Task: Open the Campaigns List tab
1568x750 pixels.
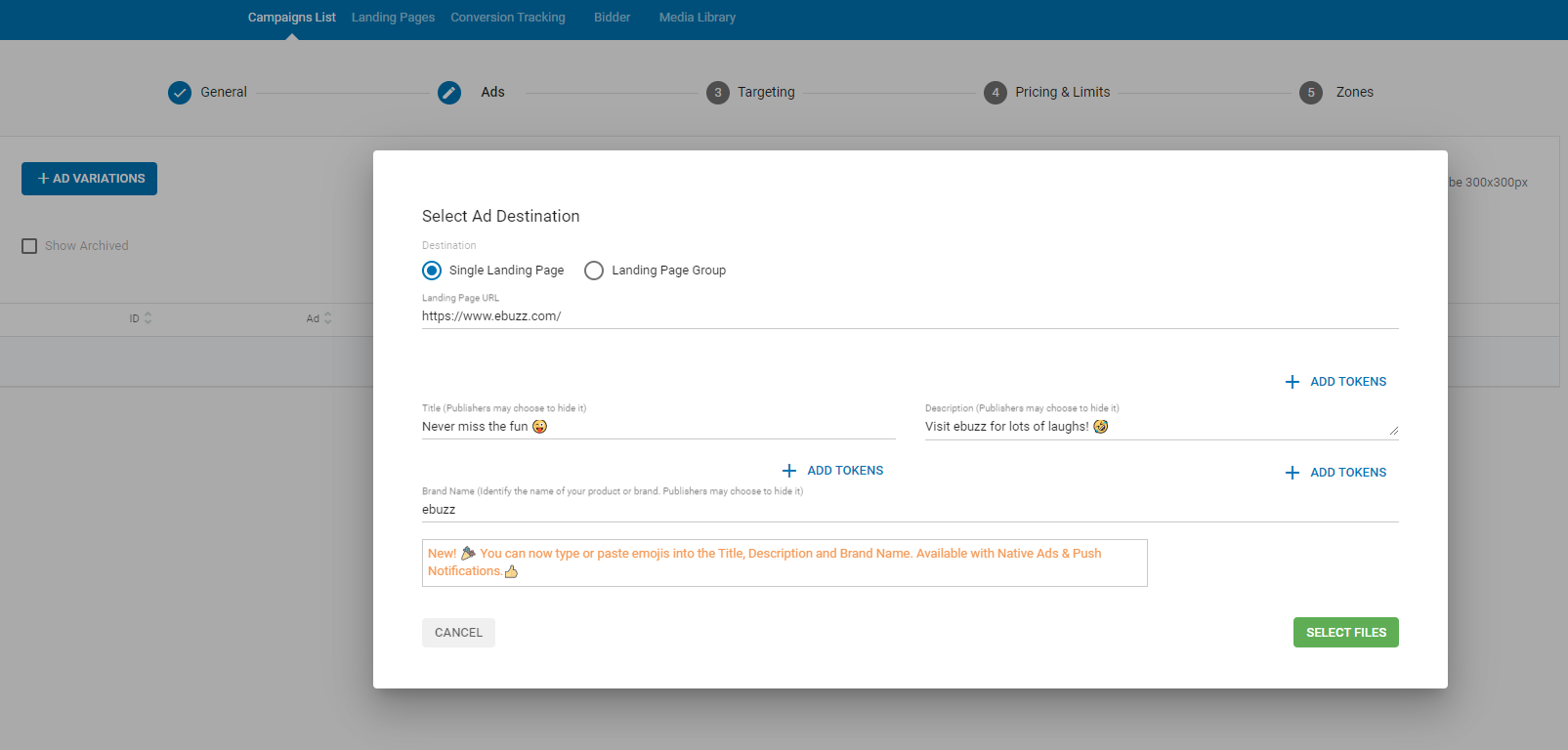Action: (291, 18)
